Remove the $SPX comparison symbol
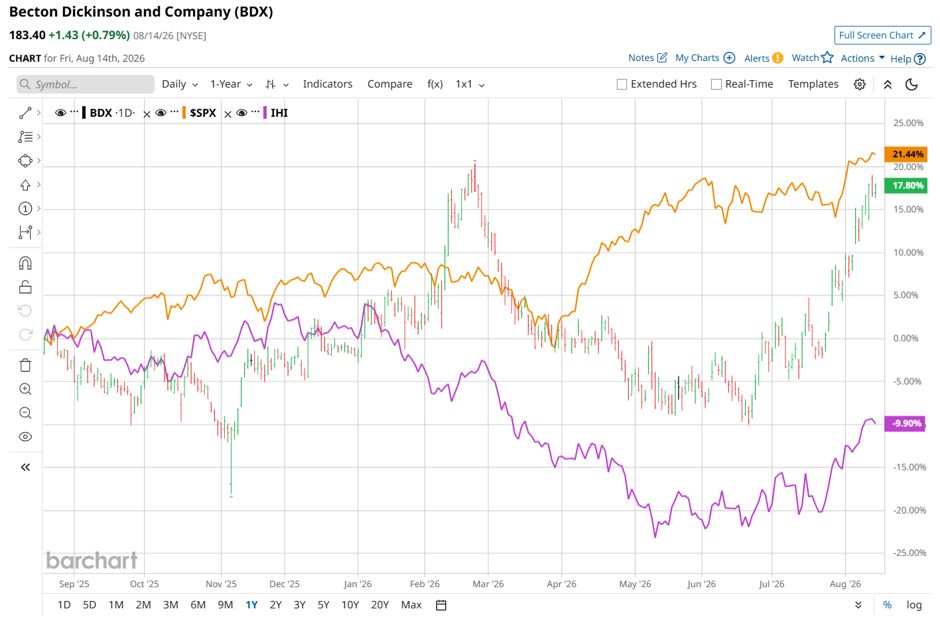This screenshot has height=619, width=940. click(x=147, y=114)
